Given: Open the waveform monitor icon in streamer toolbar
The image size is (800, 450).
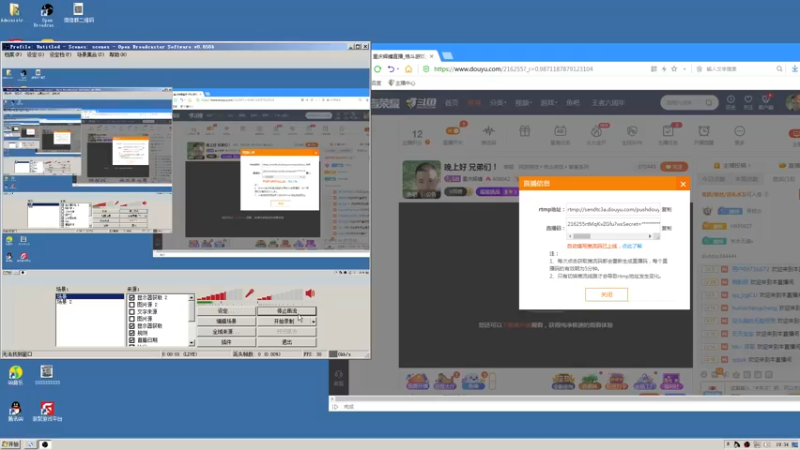Looking at the screenshot, I should (x=488, y=131).
